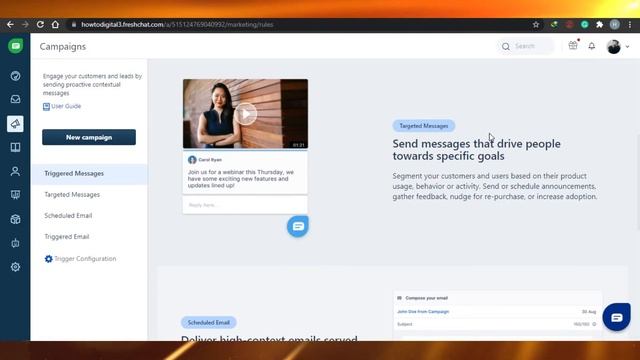Image resolution: width=640 pixels, height=360 pixels.
Task: Reload the page with refresh icon
Action: [x=40, y=24]
